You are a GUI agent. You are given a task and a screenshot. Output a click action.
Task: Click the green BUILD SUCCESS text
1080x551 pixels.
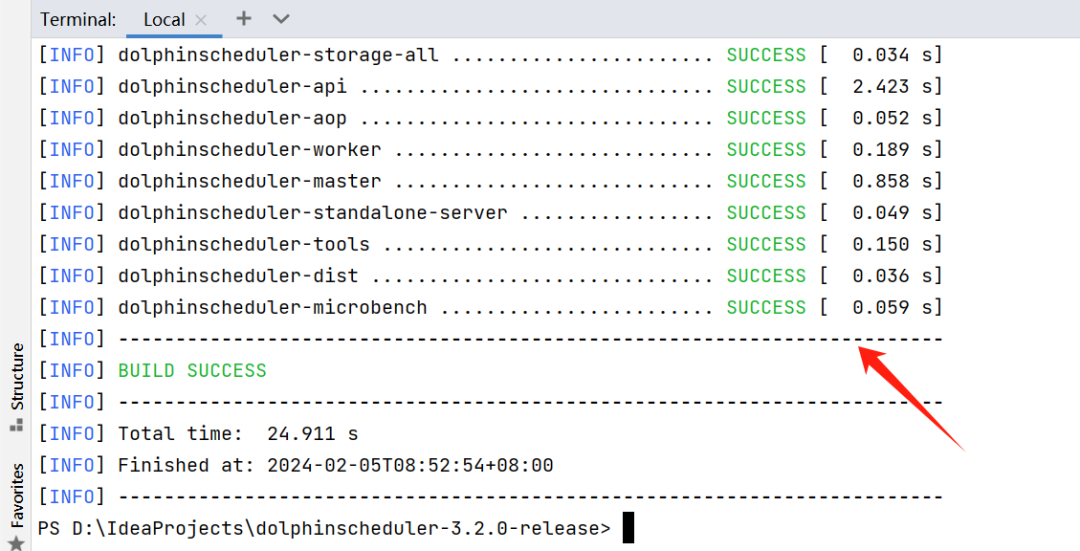[192, 371]
